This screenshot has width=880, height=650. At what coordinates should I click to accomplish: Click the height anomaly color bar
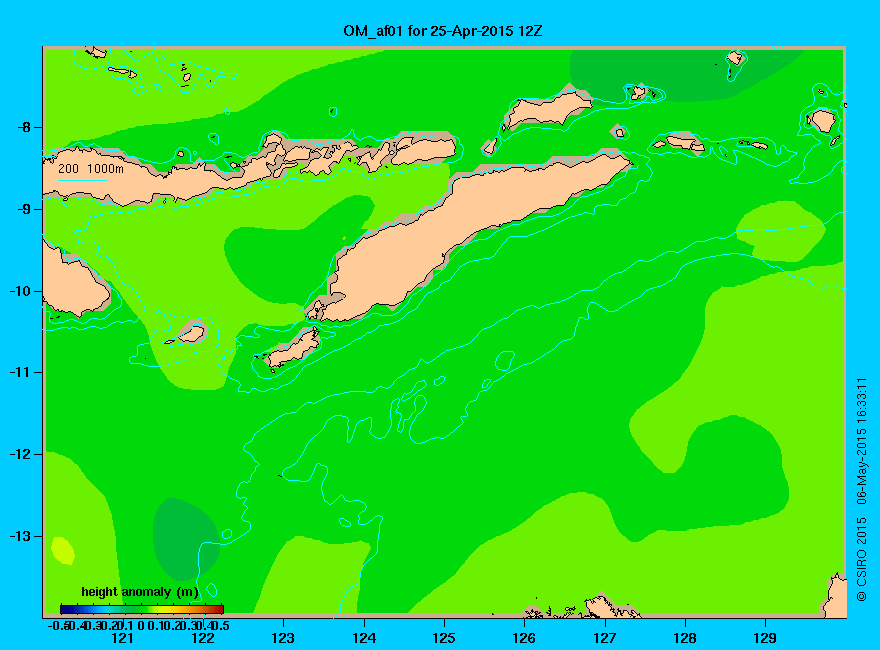[141, 609]
